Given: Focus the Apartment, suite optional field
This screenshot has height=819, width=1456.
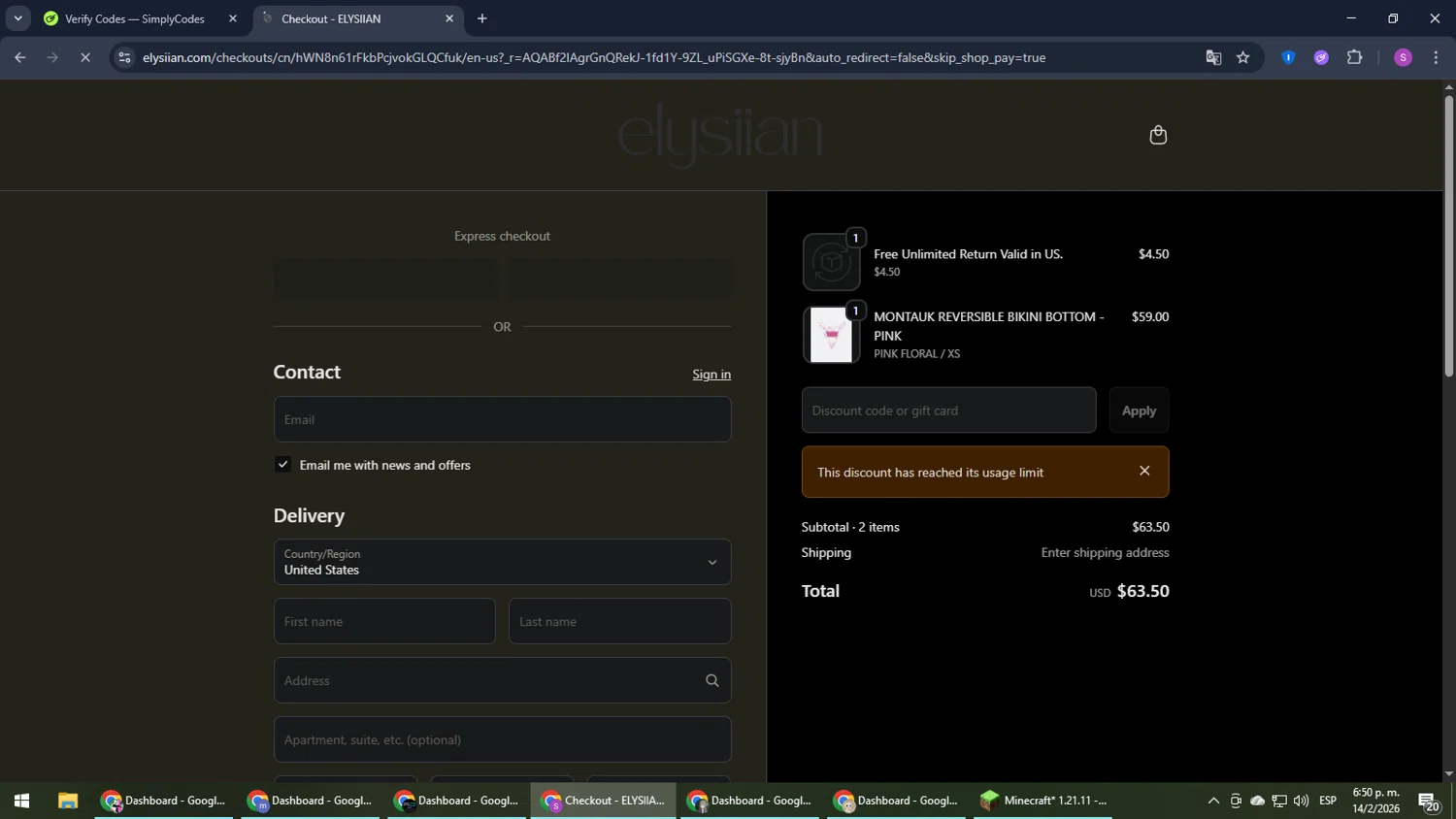Looking at the screenshot, I should tap(502, 739).
